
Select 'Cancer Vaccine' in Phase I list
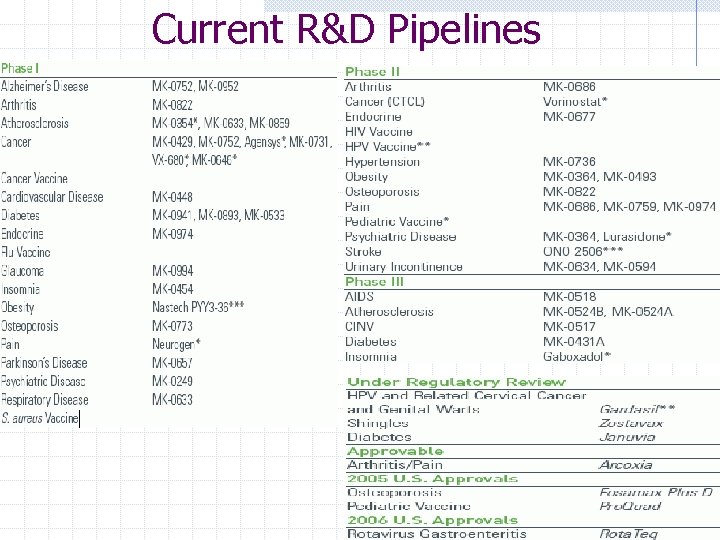point(34,179)
